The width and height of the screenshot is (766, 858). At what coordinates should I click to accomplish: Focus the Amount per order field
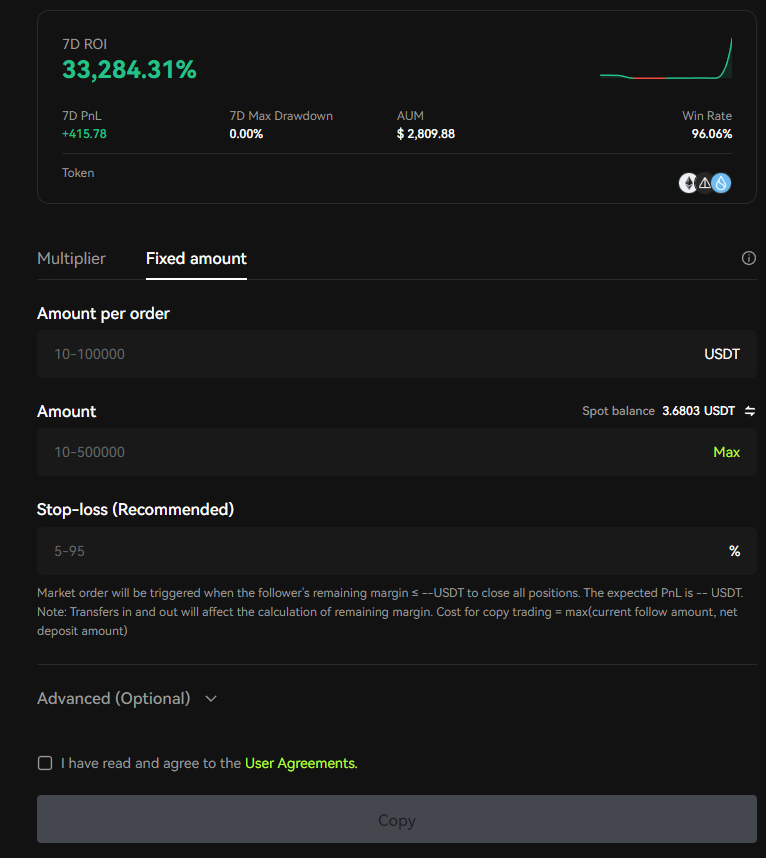397,354
